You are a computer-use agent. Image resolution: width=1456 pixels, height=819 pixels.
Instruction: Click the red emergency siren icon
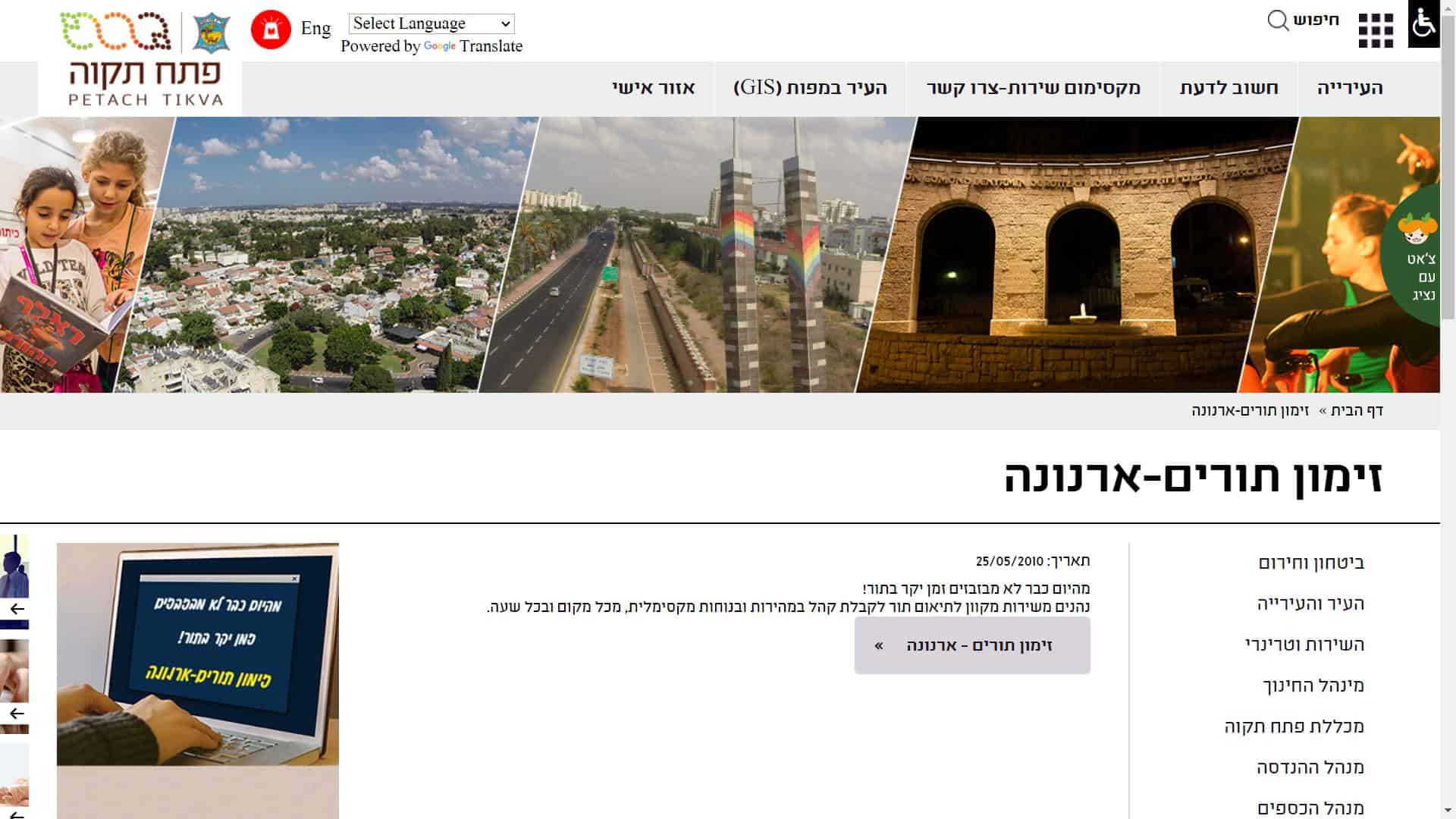tap(271, 30)
